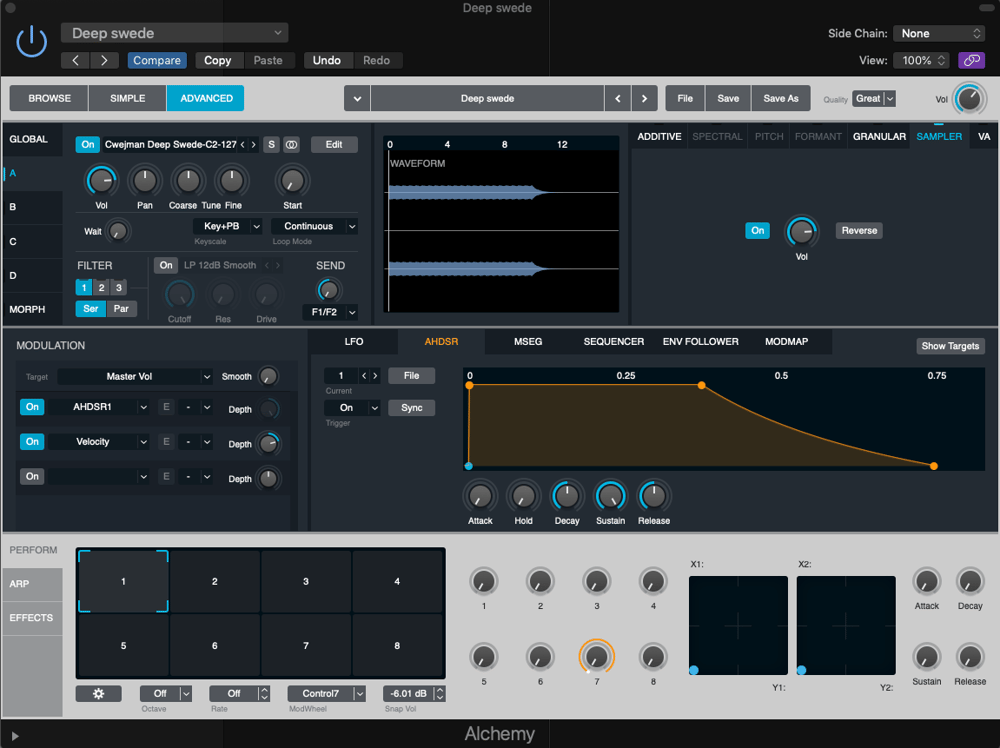
Task: Open the Continuous loop mode dropdown
Action: pyautogui.click(x=314, y=226)
